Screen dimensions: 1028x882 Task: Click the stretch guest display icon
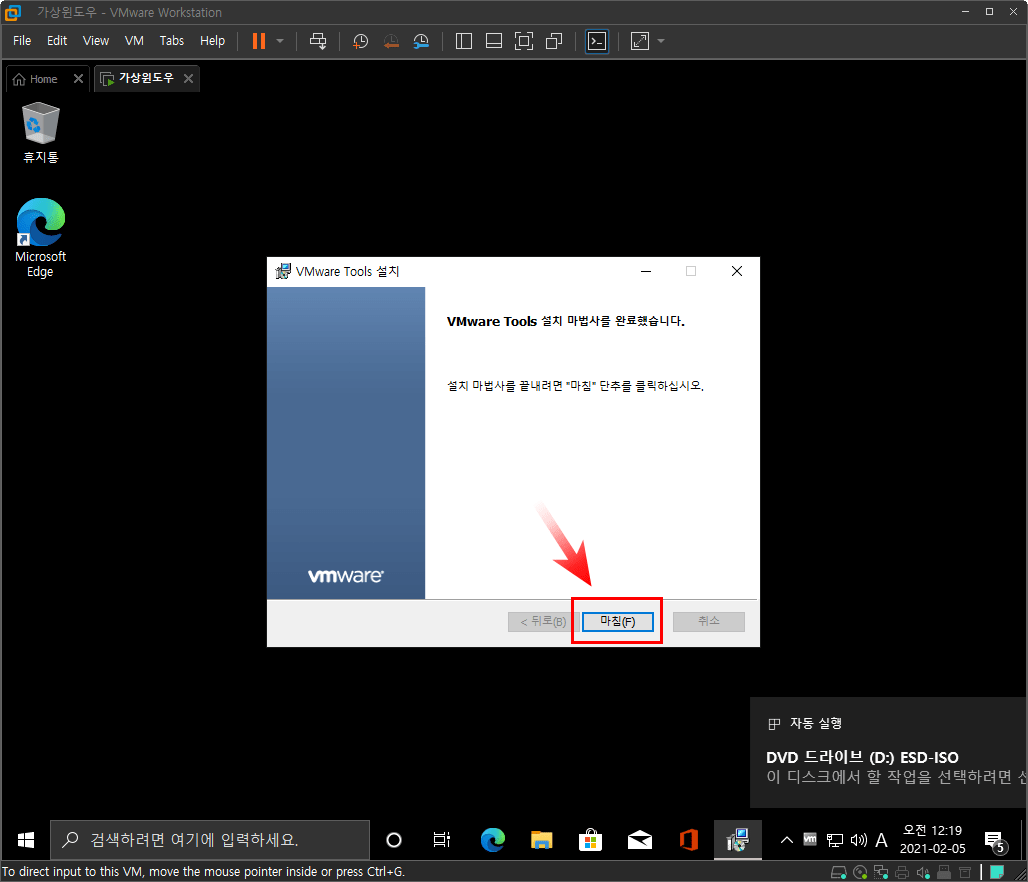click(x=639, y=41)
